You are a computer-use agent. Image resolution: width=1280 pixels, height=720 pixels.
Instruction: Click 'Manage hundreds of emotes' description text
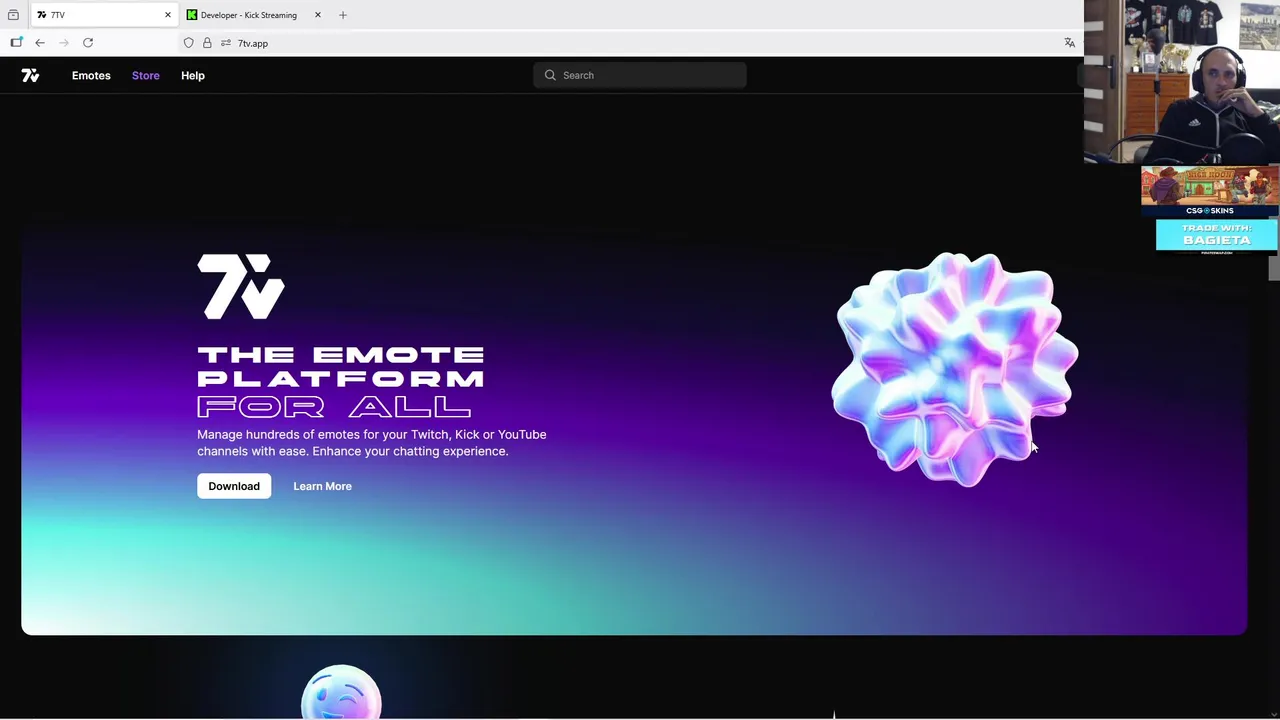[372, 443]
